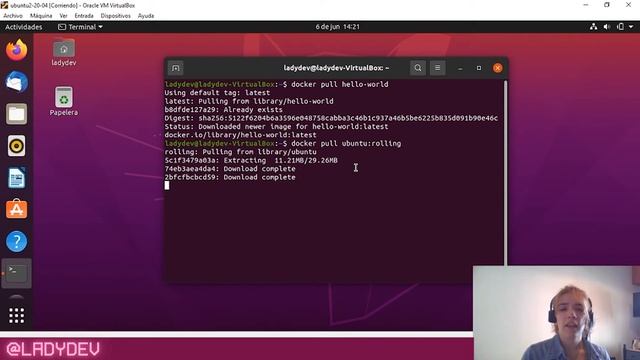Click the terminal search icon
Viewport: 640px width, 360px height.
pos(418,68)
